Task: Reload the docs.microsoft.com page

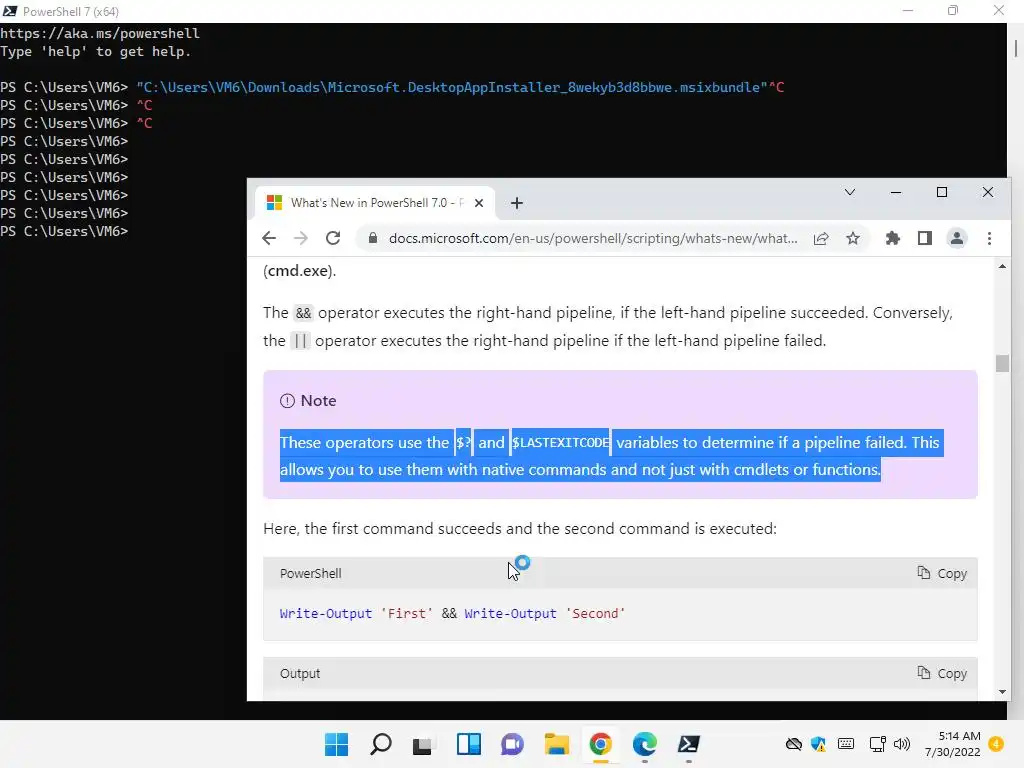Action: click(333, 238)
